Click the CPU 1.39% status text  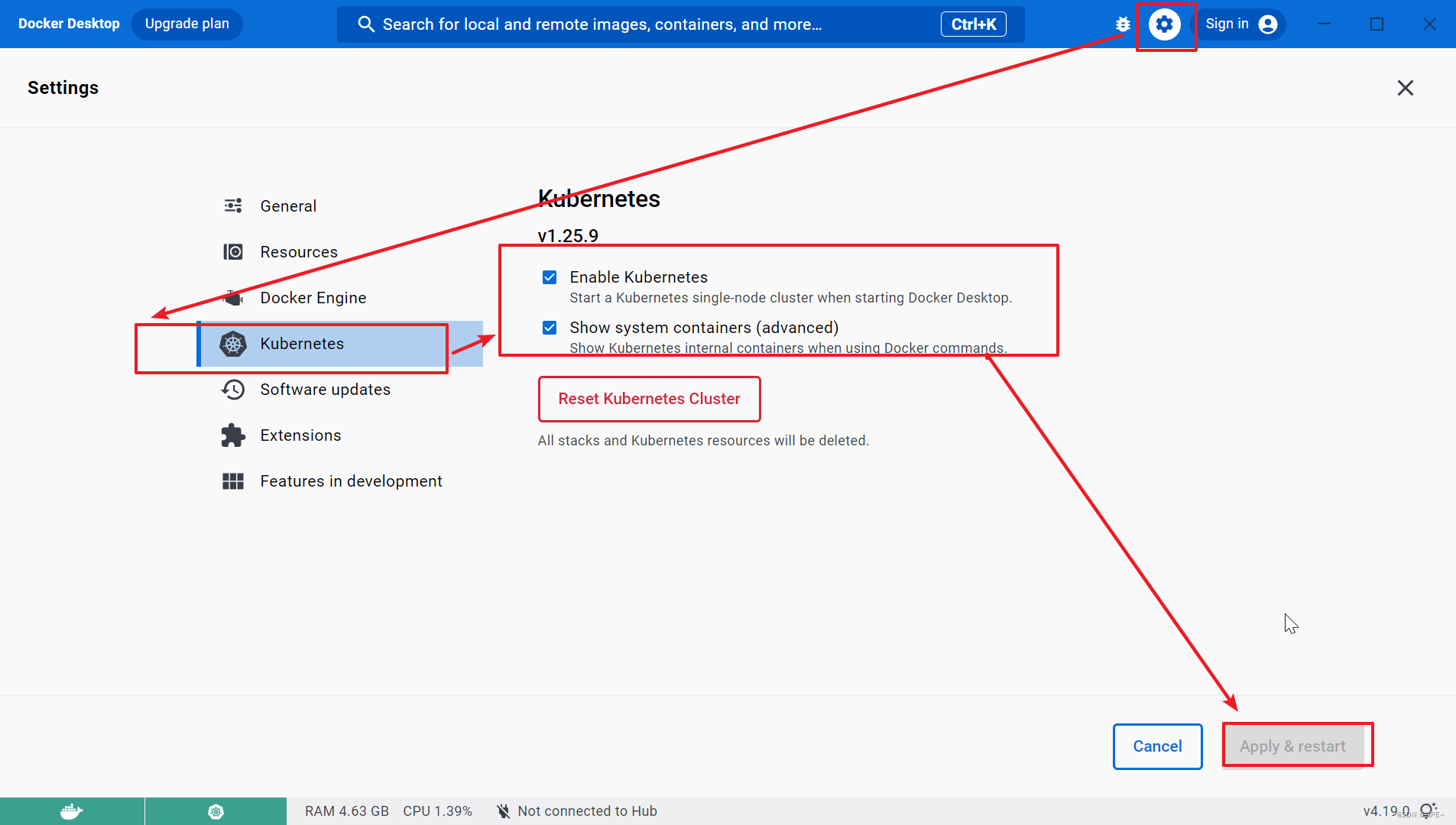tap(437, 811)
